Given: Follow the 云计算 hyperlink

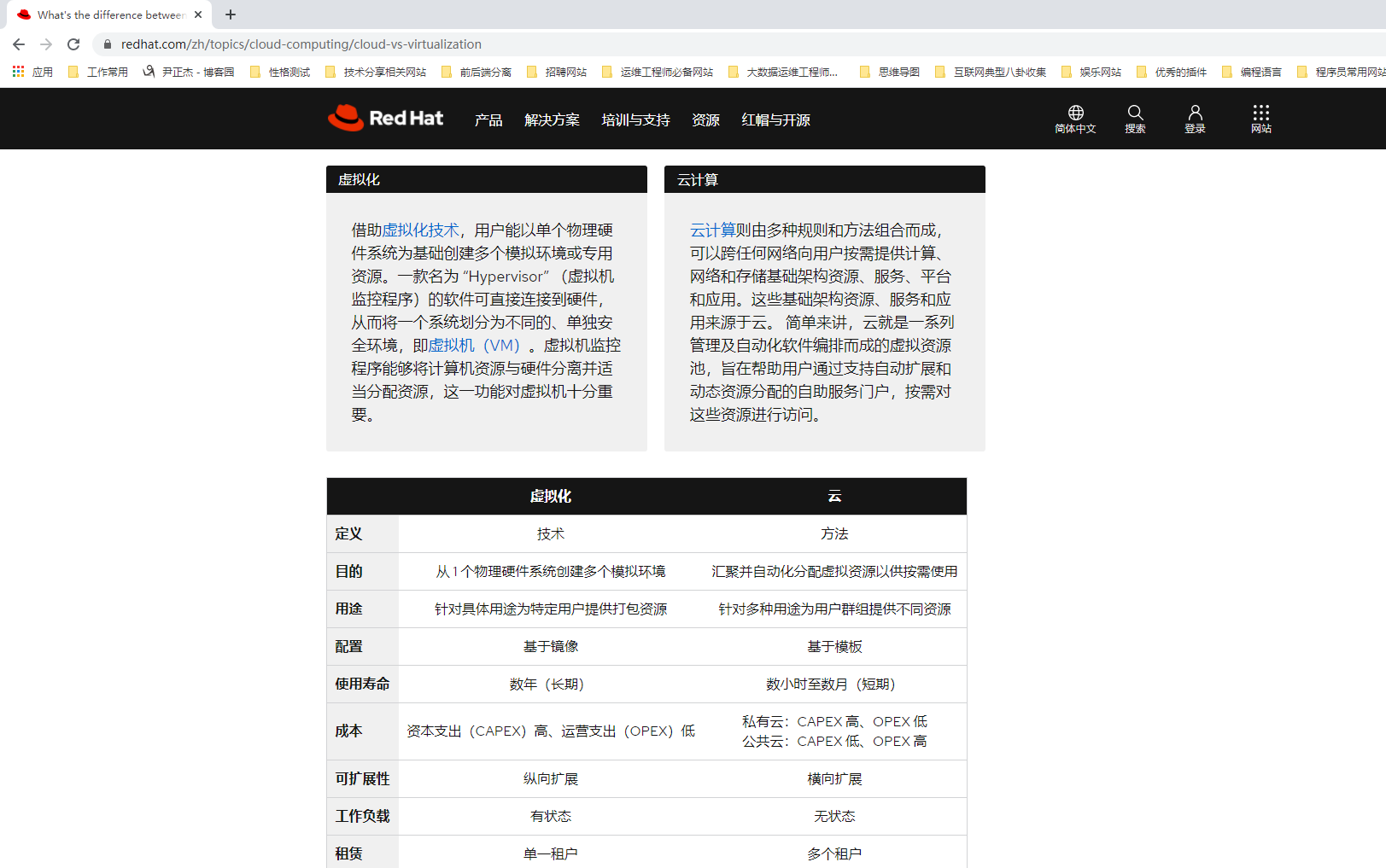Looking at the screenshot, I should (712, 230).
